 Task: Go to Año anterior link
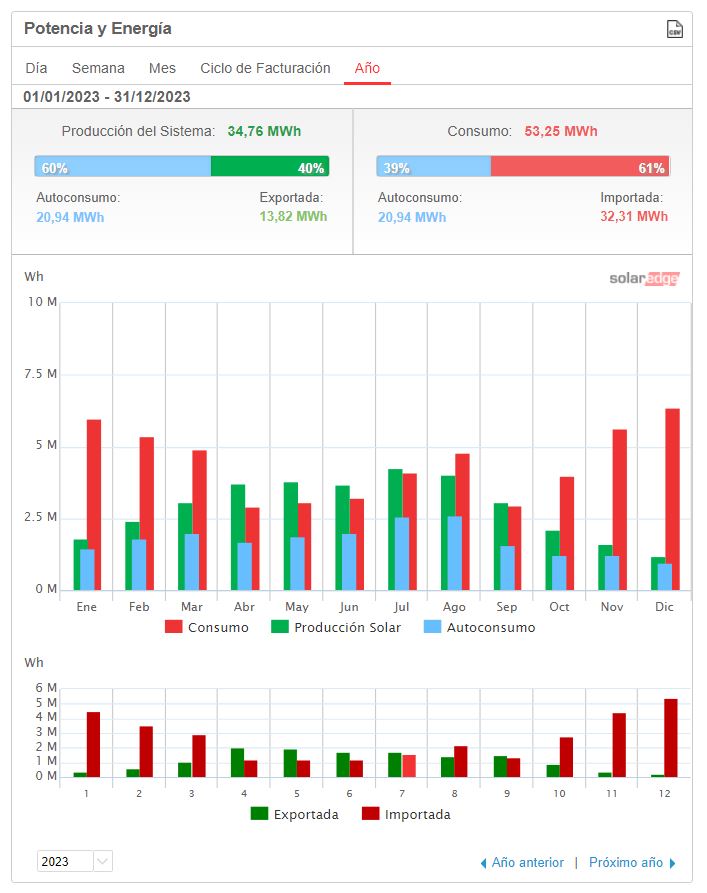click(x=528, y=863)
